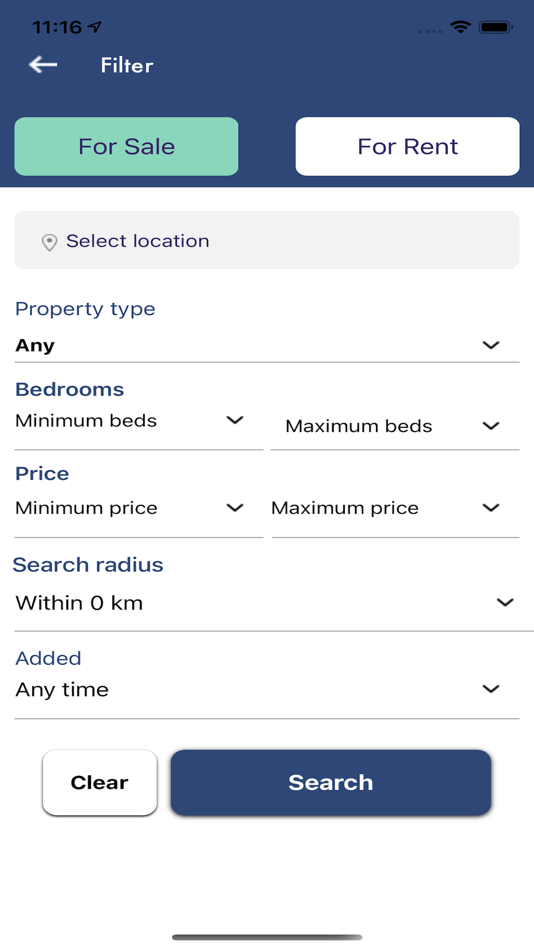Tap the location services arrow by the clock
Image resolution: width=534 pixels, height=950 pixels.
coord(95,27)
